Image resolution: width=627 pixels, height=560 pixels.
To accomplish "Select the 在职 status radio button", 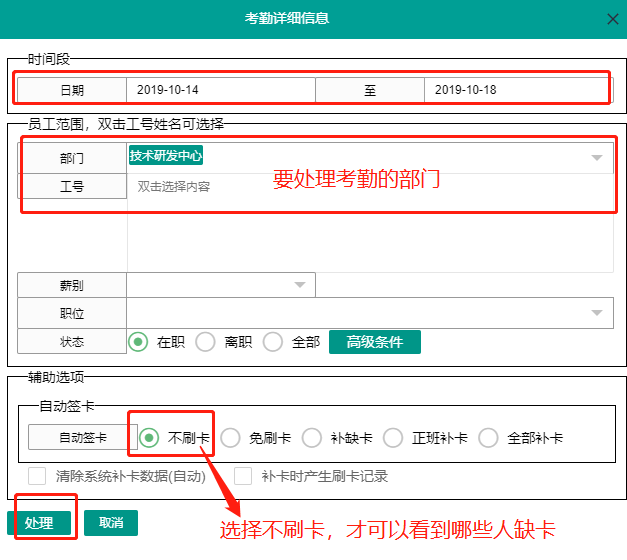I will (x=139, y=342).
